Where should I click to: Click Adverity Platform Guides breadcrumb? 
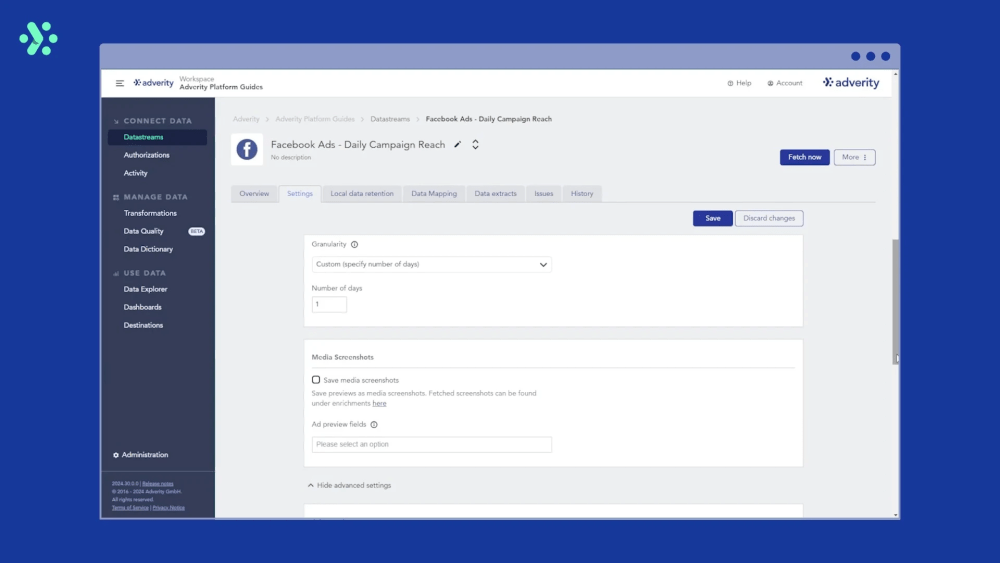coord(315,119)
